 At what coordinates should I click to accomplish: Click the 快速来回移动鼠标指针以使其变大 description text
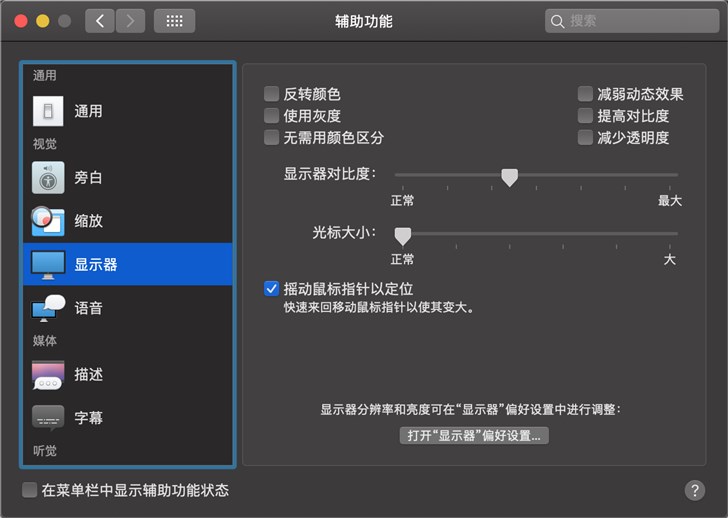[x=379, y=308]
